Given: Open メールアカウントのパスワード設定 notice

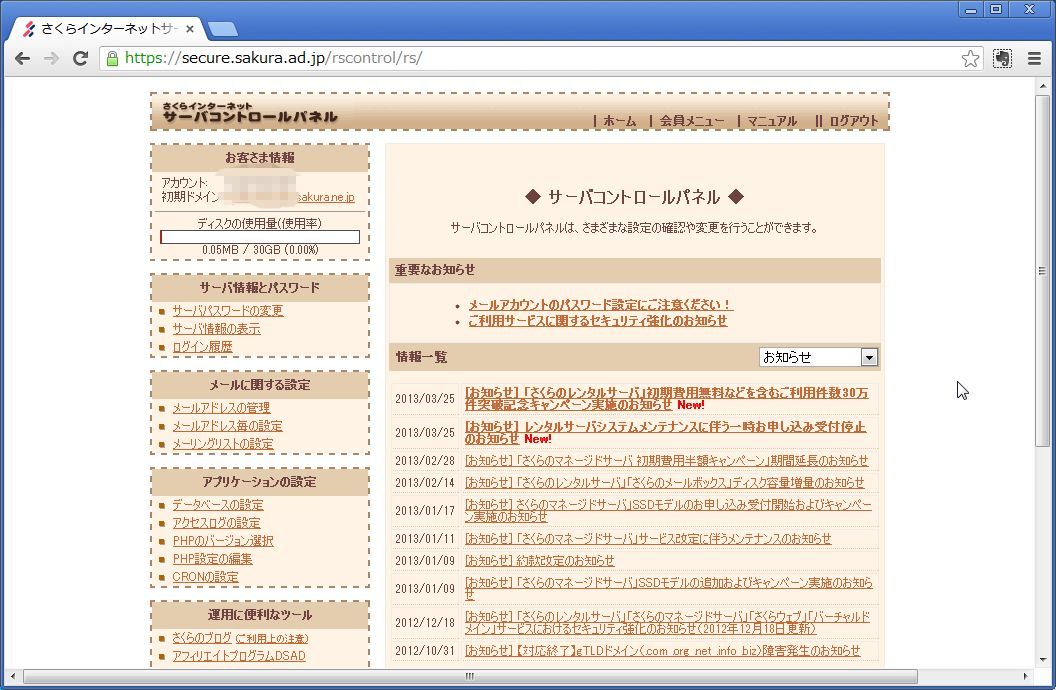Looking at the screenshot, I should point(600,305).
